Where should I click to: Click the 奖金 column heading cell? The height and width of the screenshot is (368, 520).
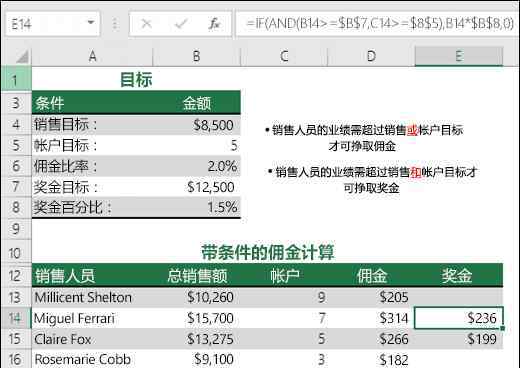[x=459, y=276]
